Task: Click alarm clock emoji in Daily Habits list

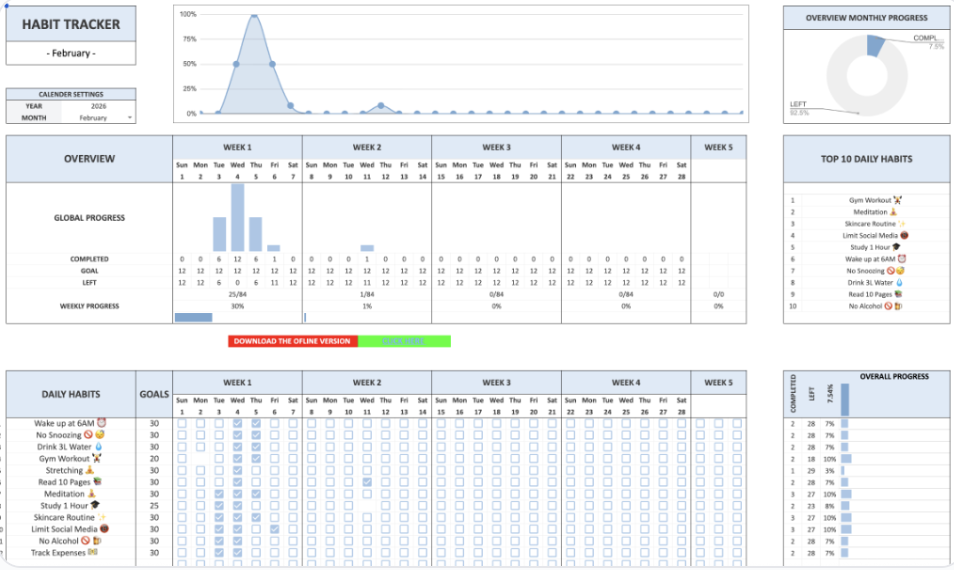Action: coord(102,423)
